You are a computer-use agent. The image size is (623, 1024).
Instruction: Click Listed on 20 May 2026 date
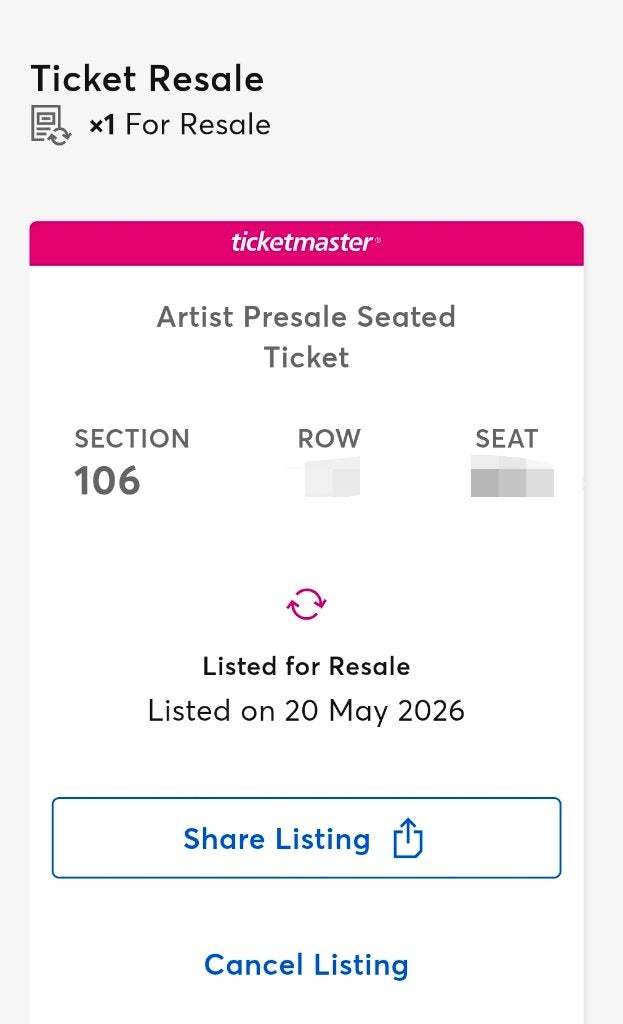[x=306, y=711]
